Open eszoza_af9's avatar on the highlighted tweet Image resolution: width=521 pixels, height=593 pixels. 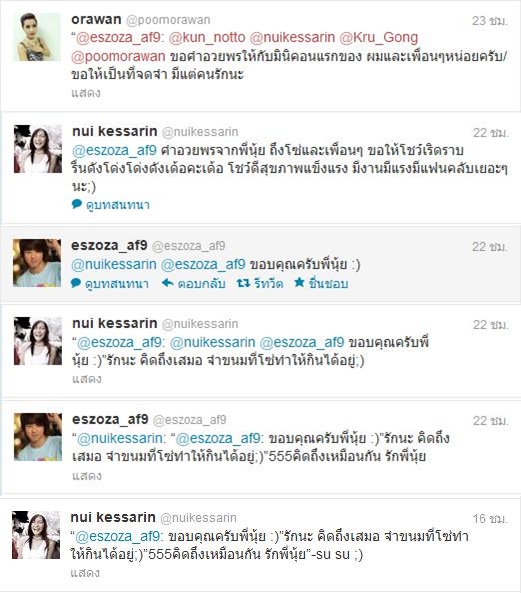tap(37, 263)
